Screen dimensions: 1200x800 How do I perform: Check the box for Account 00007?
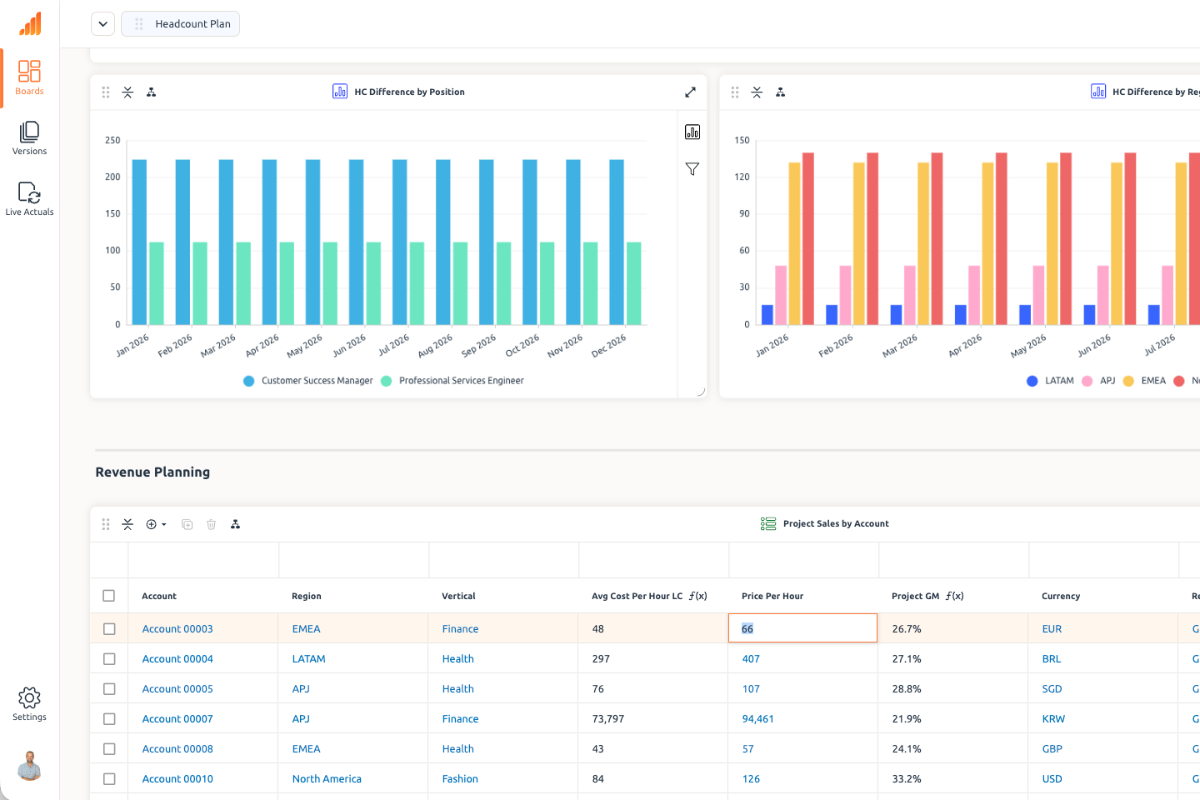[x=109, y=719]
